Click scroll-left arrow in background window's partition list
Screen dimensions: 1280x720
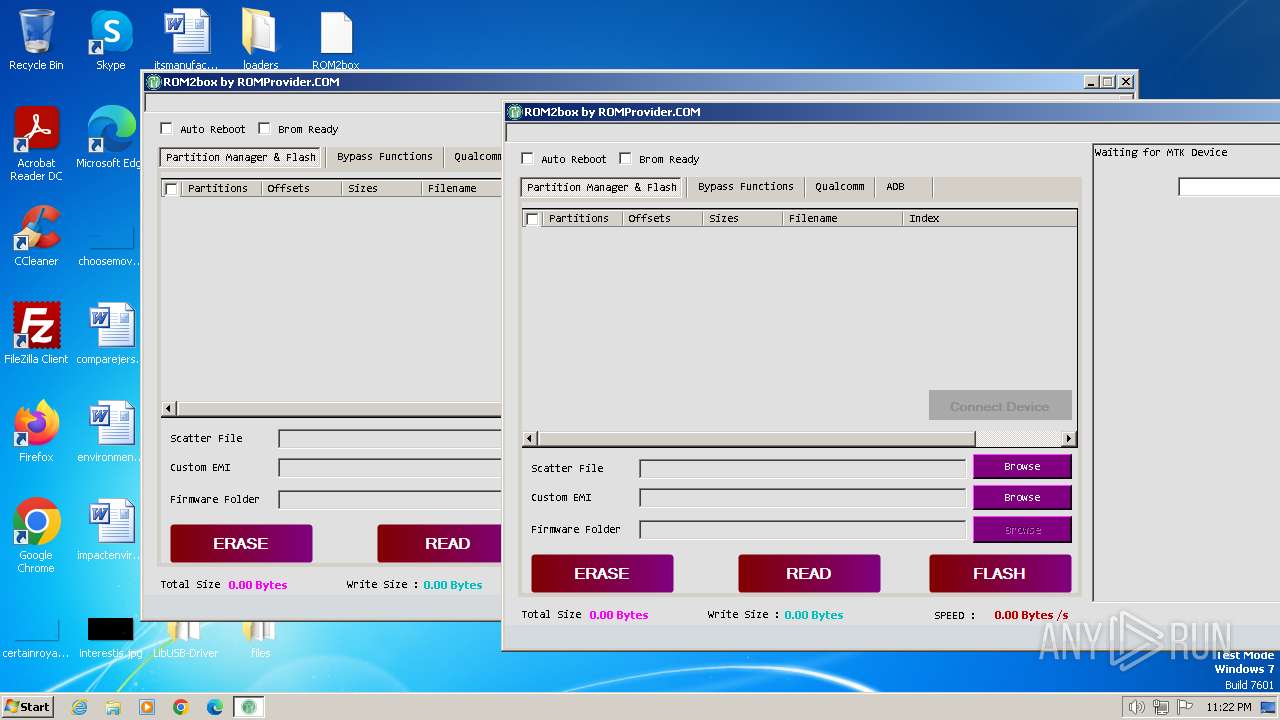169,409
